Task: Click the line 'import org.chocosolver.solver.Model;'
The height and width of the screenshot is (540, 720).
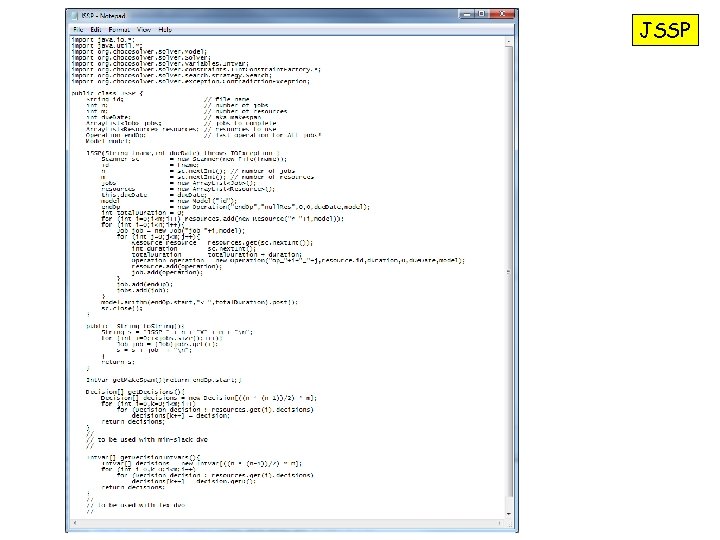Action: pyautogui.click(x=139, y=51)
